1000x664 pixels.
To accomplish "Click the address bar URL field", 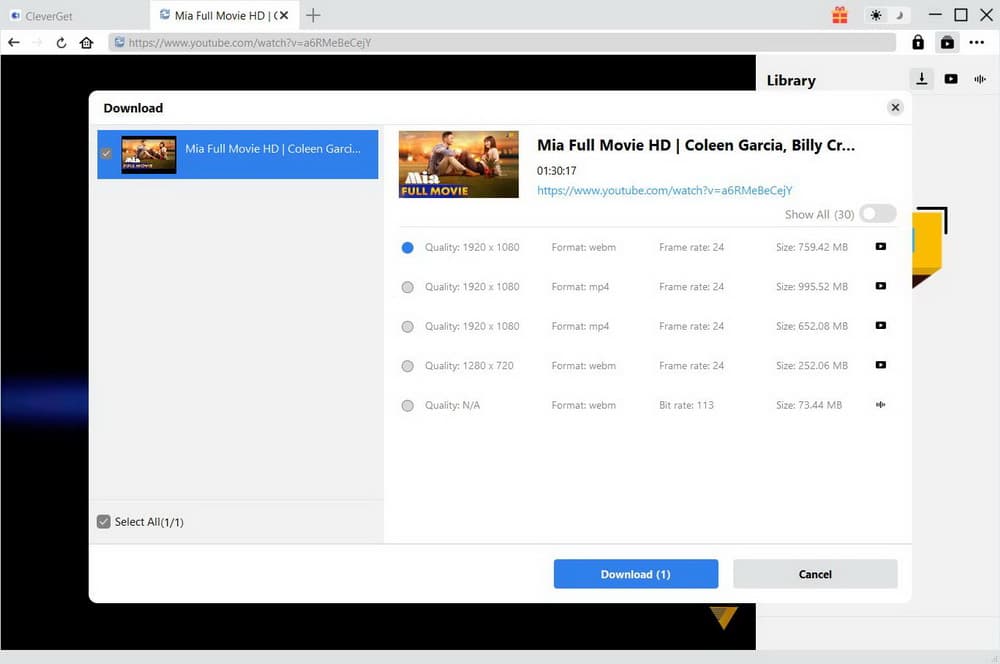I will (503, 43).
